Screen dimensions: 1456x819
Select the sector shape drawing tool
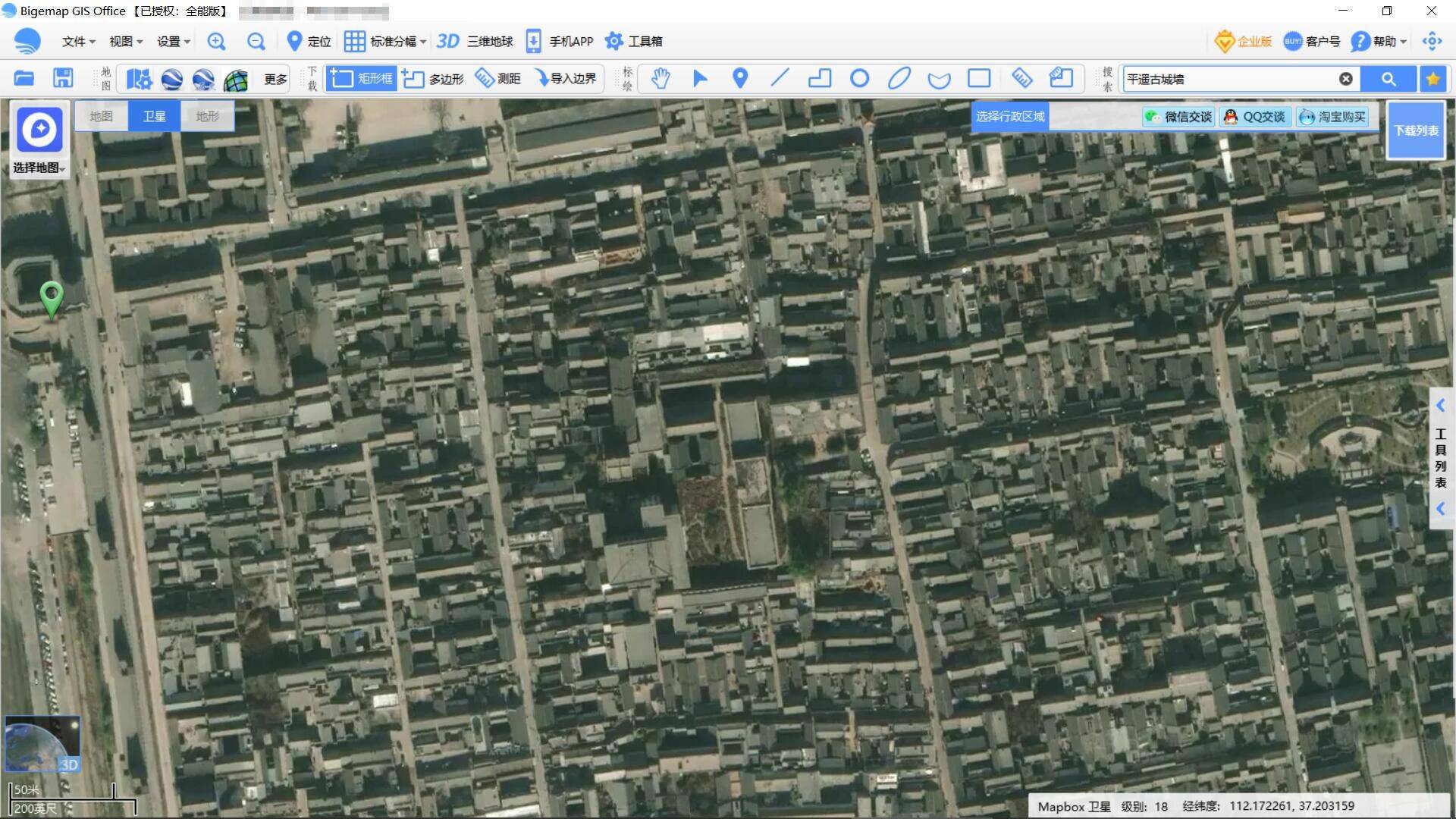tap(939, 80)
